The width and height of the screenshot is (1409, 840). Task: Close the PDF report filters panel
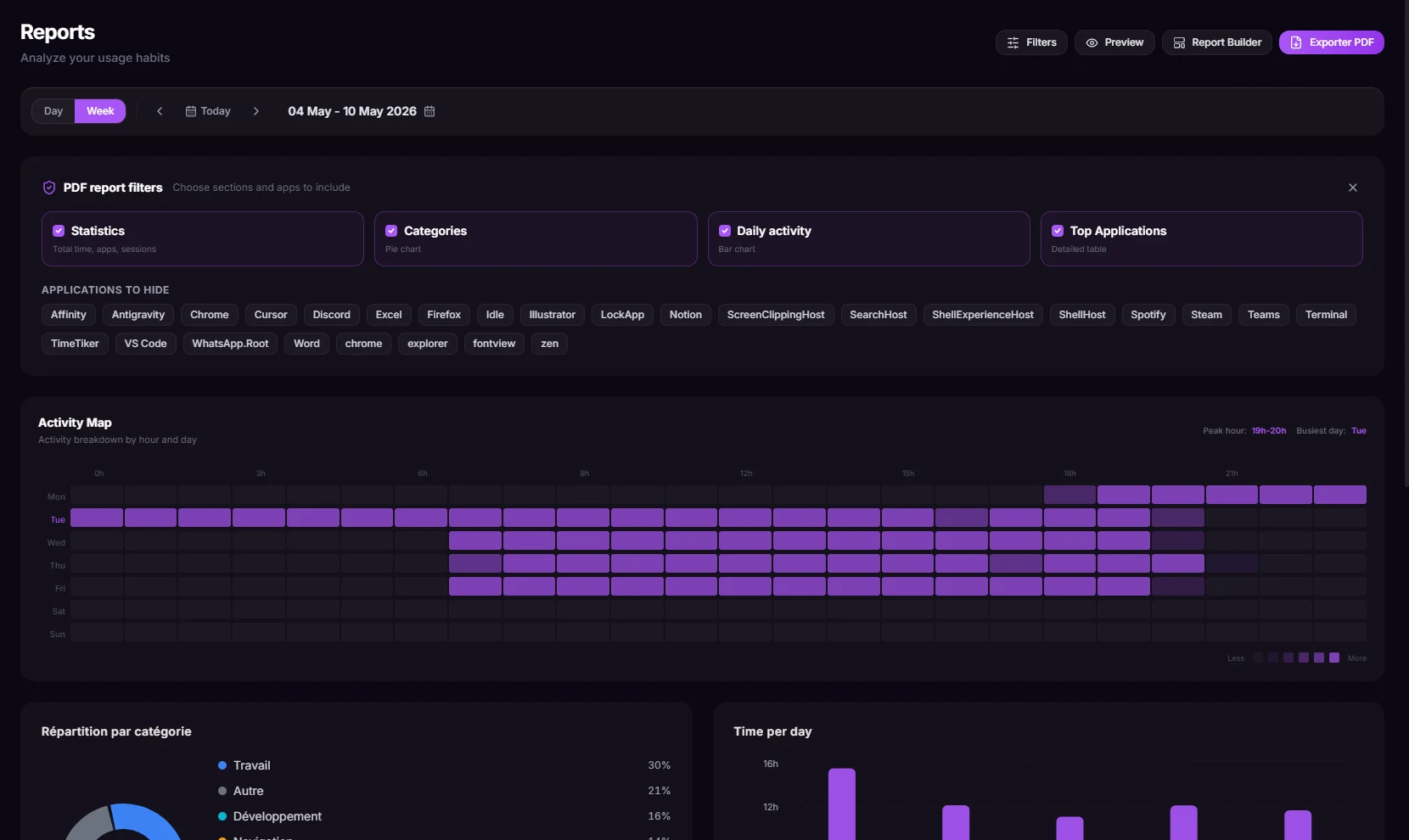1353,188
